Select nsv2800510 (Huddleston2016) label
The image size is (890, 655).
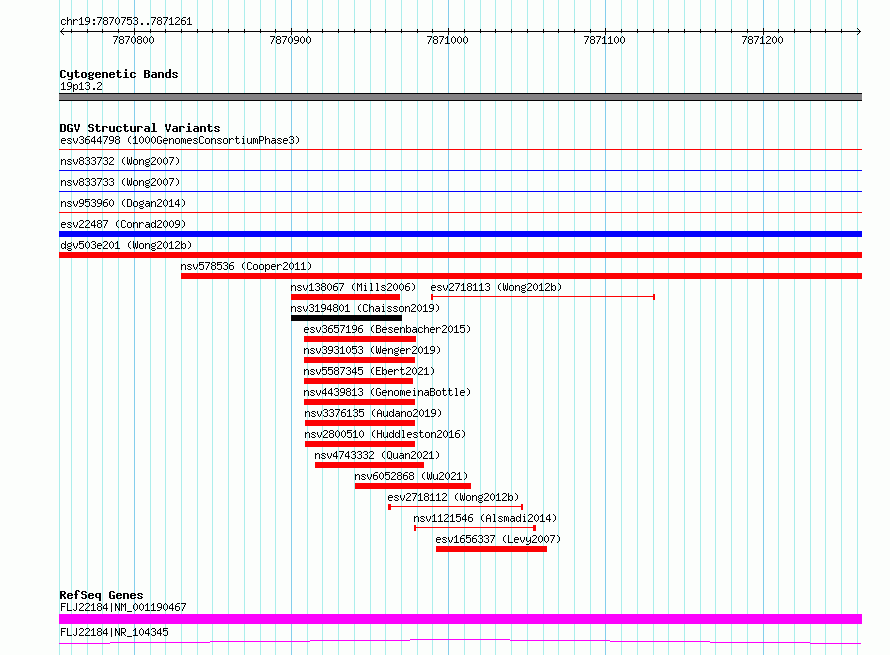click(x=385, y=434)
